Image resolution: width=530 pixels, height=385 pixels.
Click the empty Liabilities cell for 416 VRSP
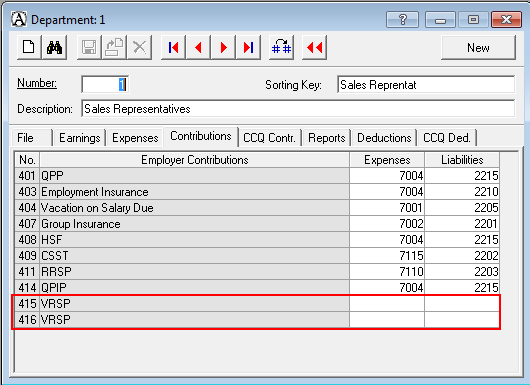(462, 319)
